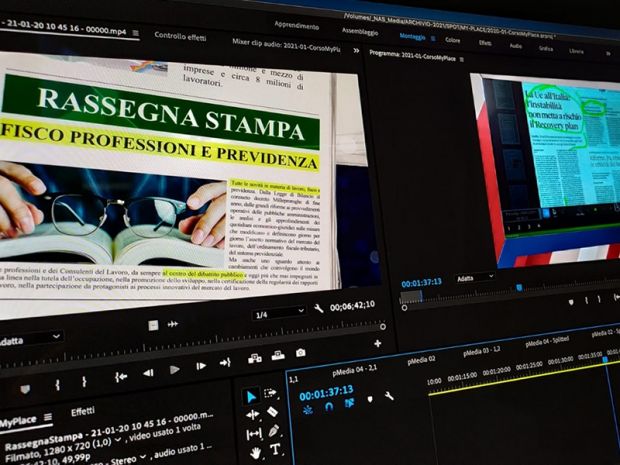
Task: Mark Out point in Source monitor
Action: (x=84, y=382)
